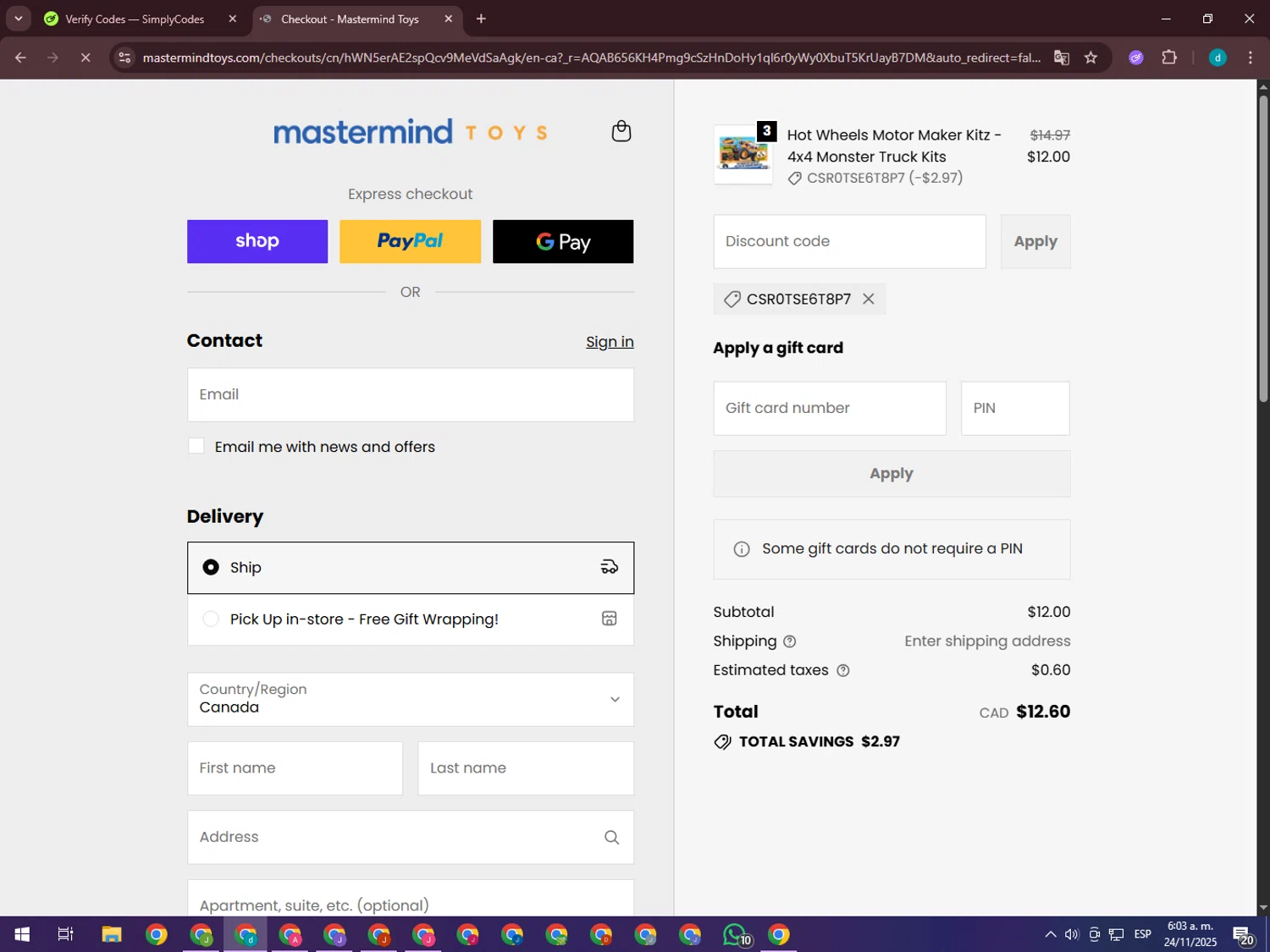Click the First name field

coord(295,768)
